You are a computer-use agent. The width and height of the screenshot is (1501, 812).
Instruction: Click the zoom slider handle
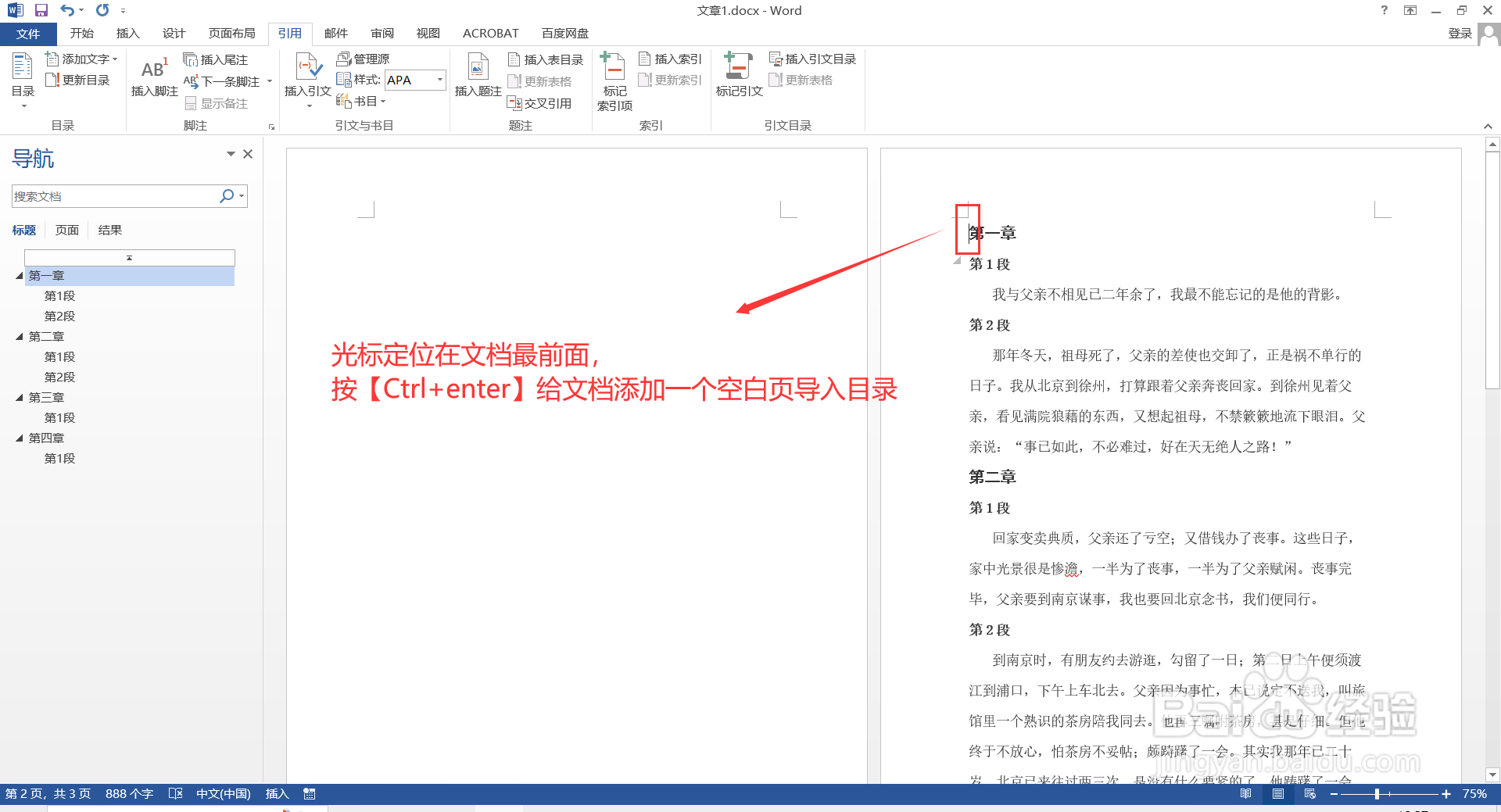coord(1377,793)
